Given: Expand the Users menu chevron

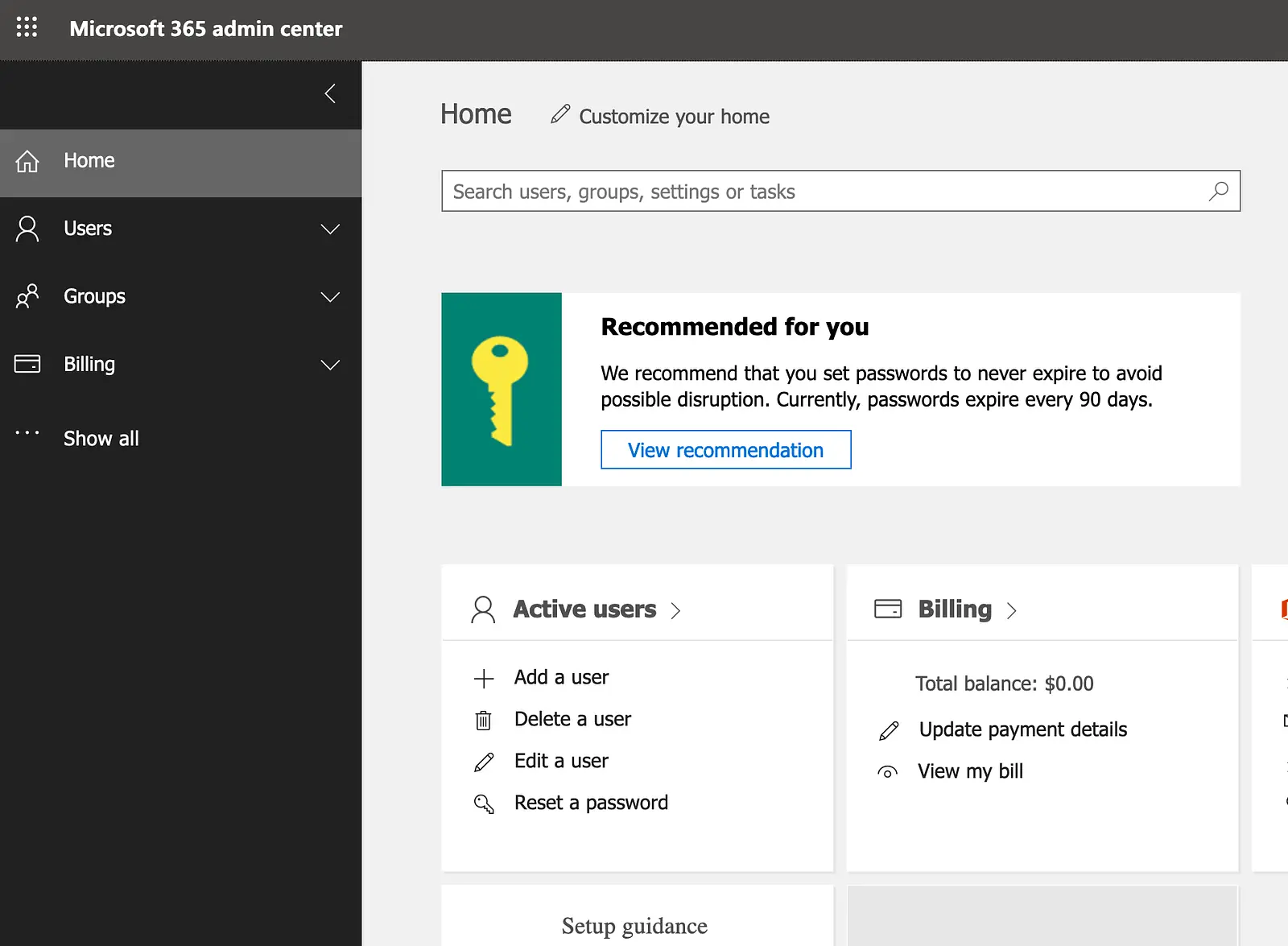Looking at the screenshot, I should (330, 229).
